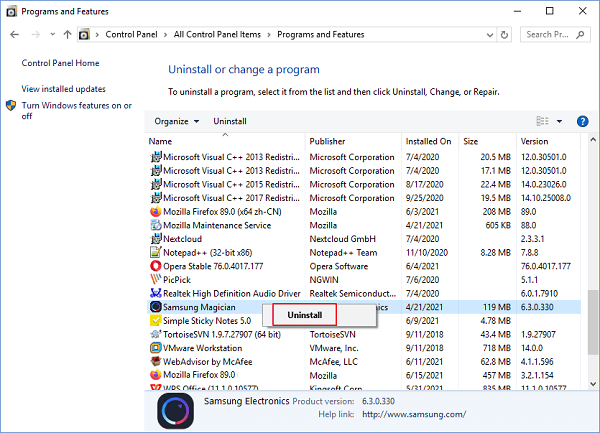
Task: Click the Samsung Magician list icon
Action: click(x=156, y=307)
